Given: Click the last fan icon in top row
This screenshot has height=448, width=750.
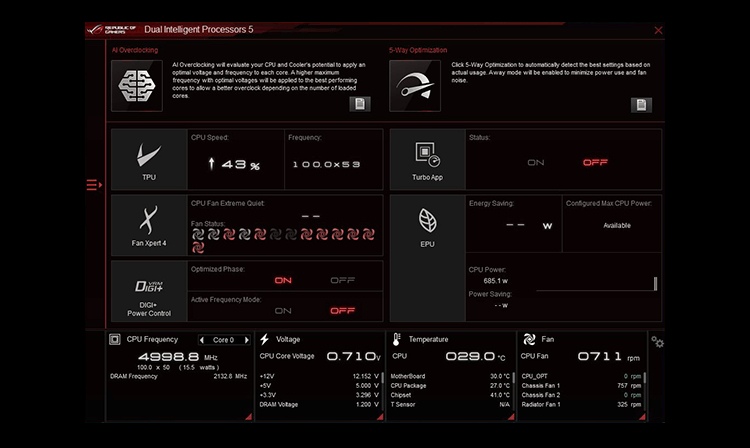Looking at the screenshot, I should [368, 234].
